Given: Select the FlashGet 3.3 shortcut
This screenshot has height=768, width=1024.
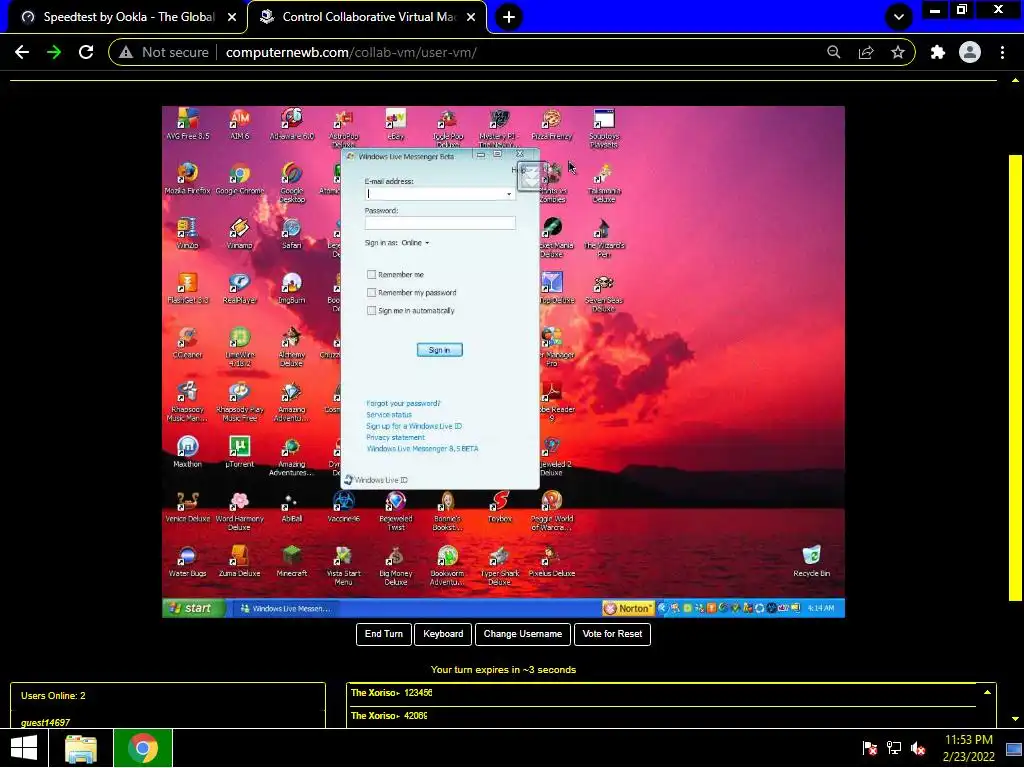Looking at the screenshot, I should tap(187, 288).
